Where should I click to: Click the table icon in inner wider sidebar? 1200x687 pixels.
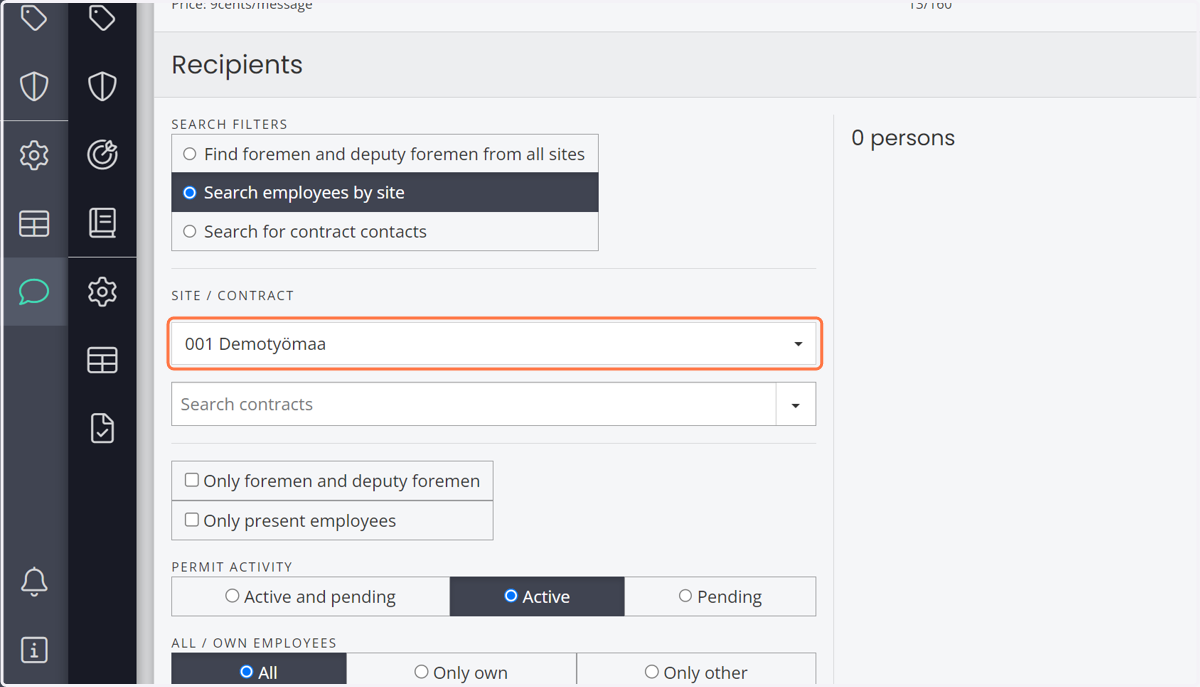coord(102,360)
